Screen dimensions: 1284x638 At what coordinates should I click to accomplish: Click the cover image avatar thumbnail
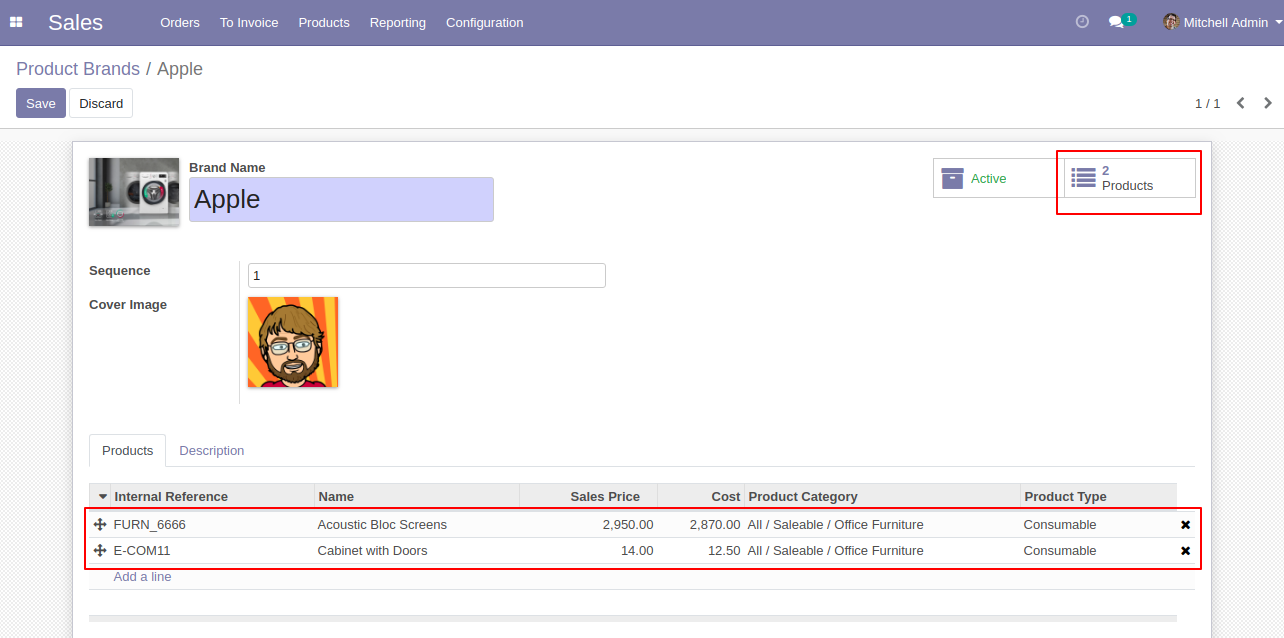click(x=293, y=342)
